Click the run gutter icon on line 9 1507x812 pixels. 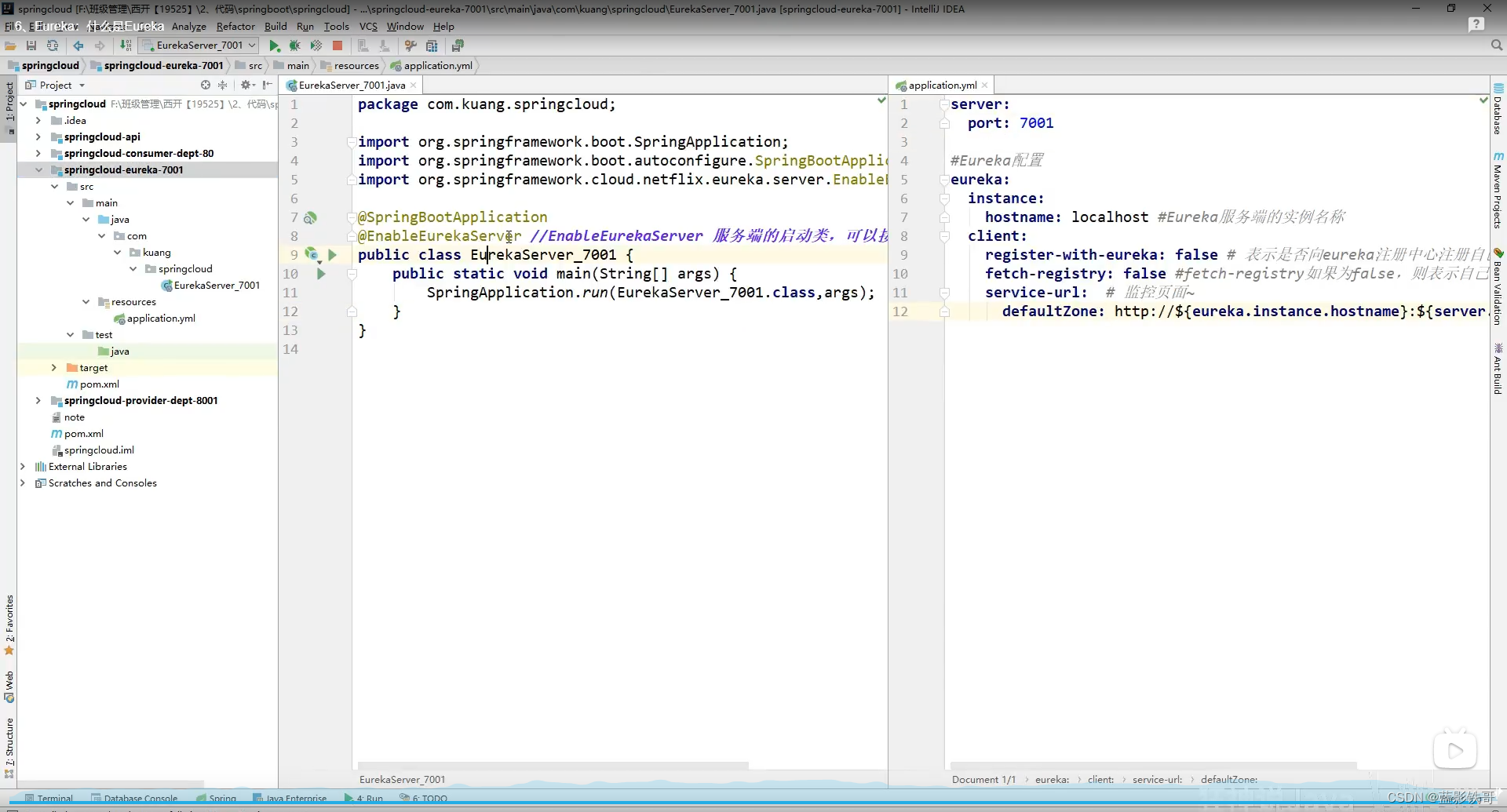(x=332, y=255)
